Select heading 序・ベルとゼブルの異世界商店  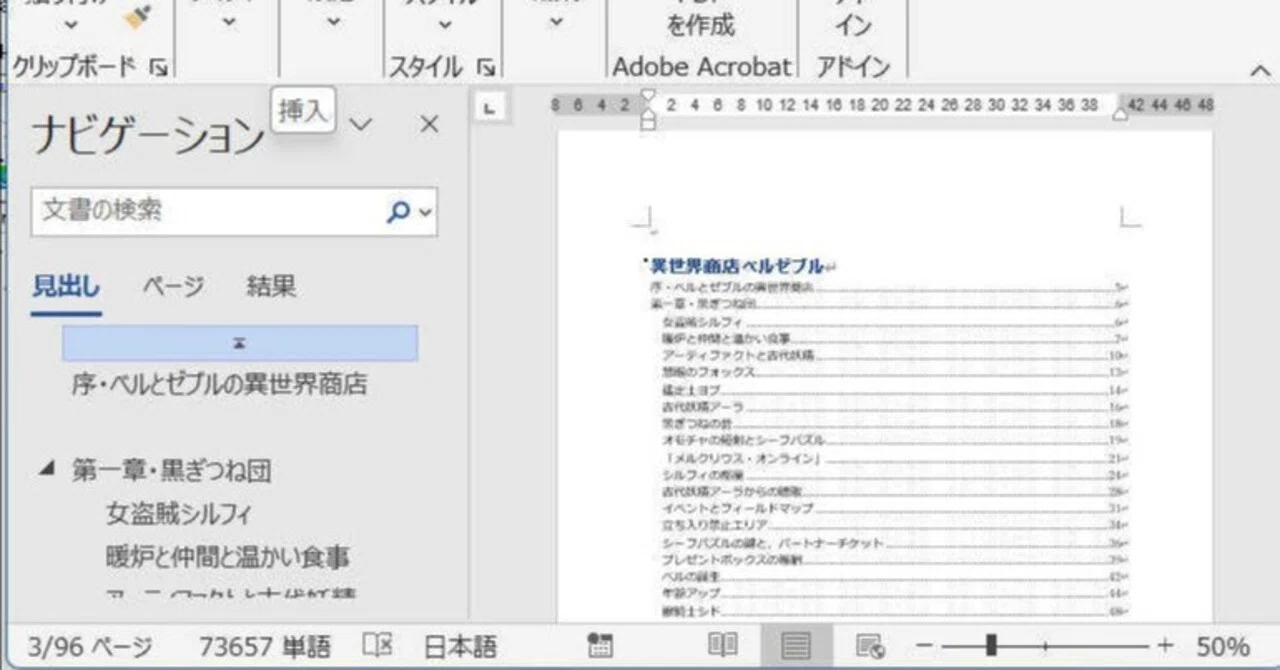(219, 384)
